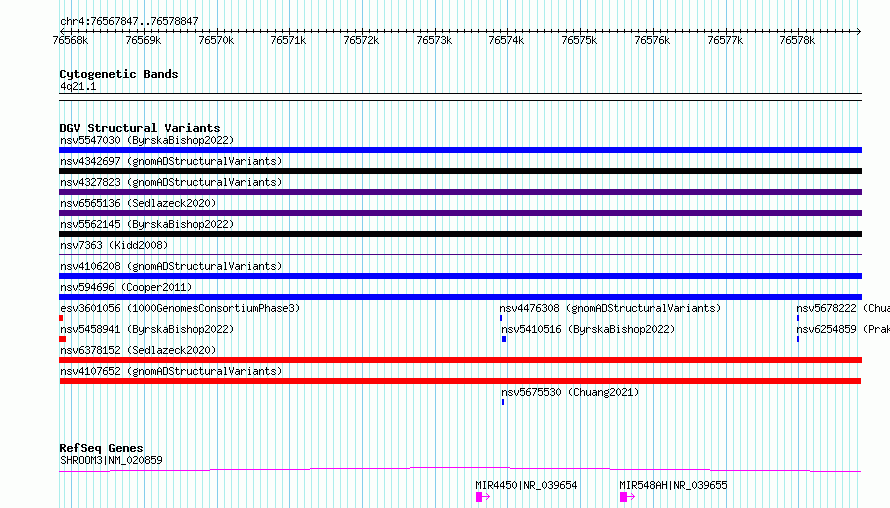Open the MIR4450|NR_039654 gene label
The height and width of the screenshot is (508, 890).
tap(526, 485)
